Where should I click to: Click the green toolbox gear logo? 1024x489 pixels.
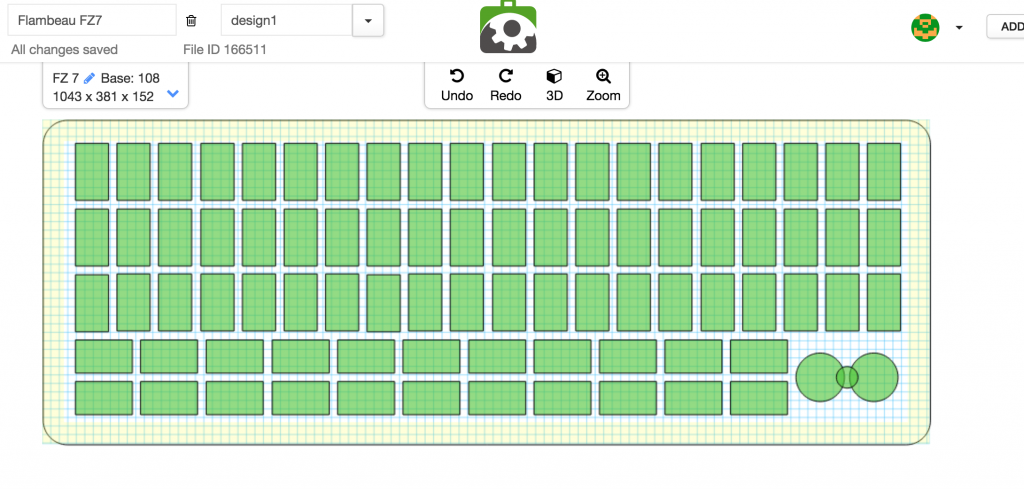[508, 28]
